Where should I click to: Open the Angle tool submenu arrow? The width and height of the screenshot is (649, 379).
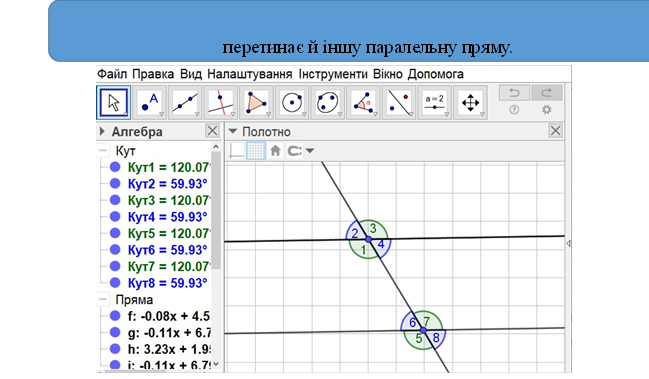pos(375,114)
